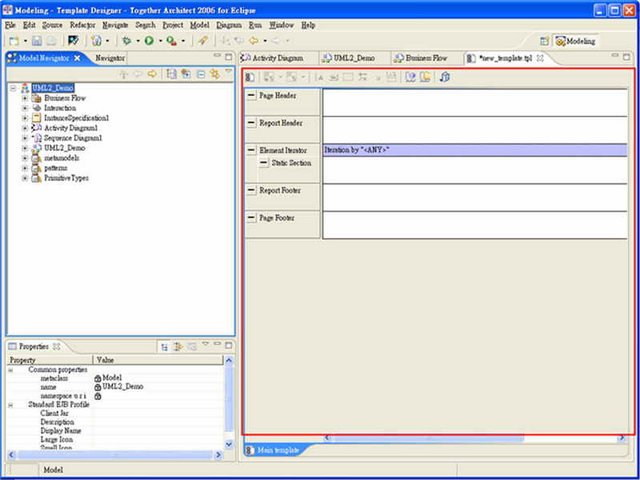
Task: Open the Debug dropdown arrow
Action: pos(138,41)
